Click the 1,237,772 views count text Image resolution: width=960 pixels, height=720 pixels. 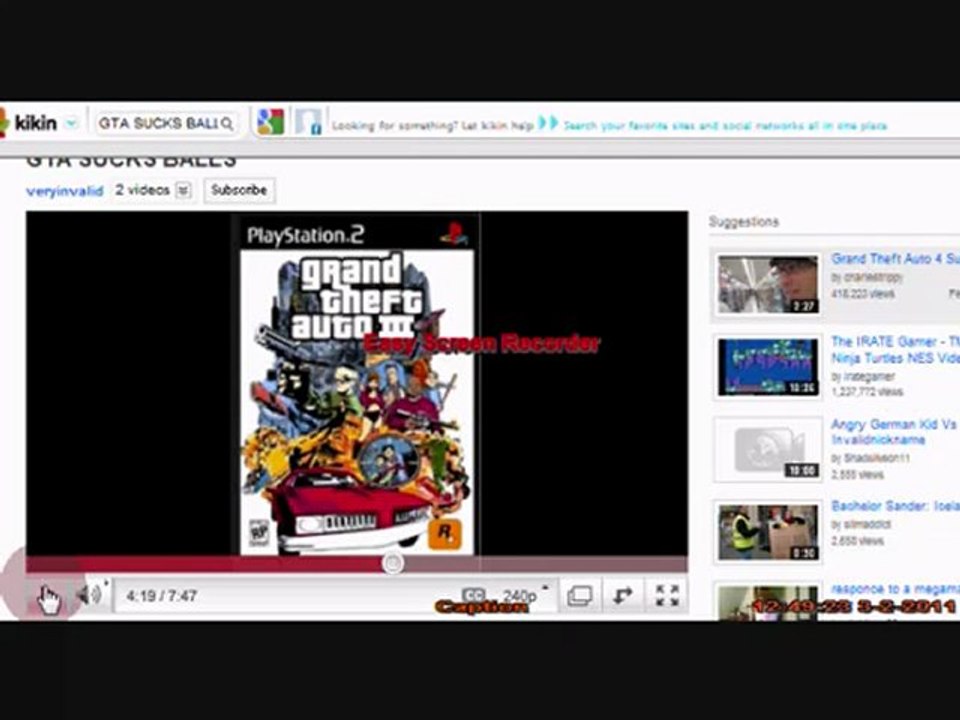pos(867,391)
